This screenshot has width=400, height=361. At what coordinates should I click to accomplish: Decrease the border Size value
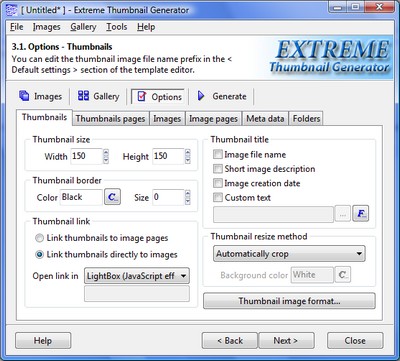tap(188, 201)
